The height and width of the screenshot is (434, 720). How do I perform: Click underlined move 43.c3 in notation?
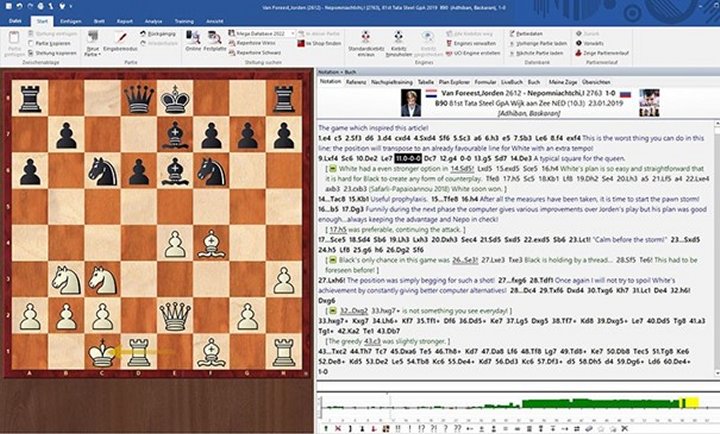(x=371, y=341)
